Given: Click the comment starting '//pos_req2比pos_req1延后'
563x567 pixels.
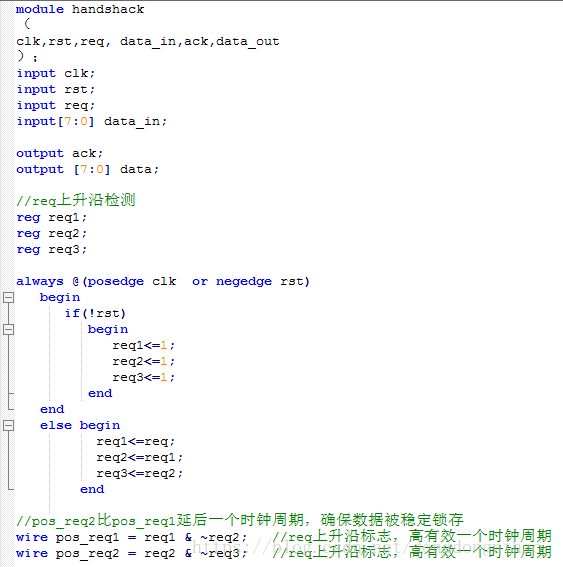Looking at the screenshot, I should [x=240, y=520].
